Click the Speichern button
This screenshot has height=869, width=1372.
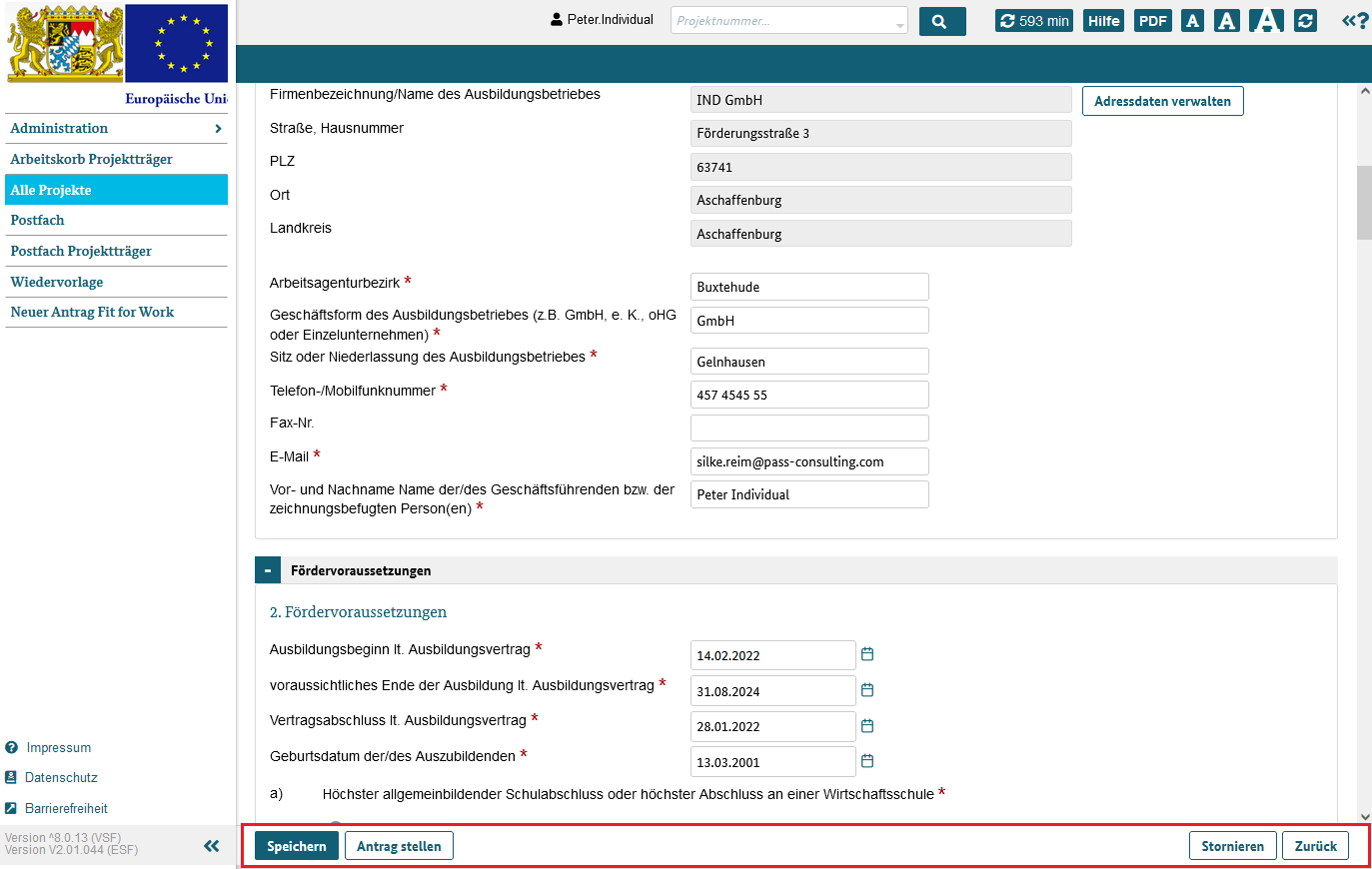tap(297, 846)
